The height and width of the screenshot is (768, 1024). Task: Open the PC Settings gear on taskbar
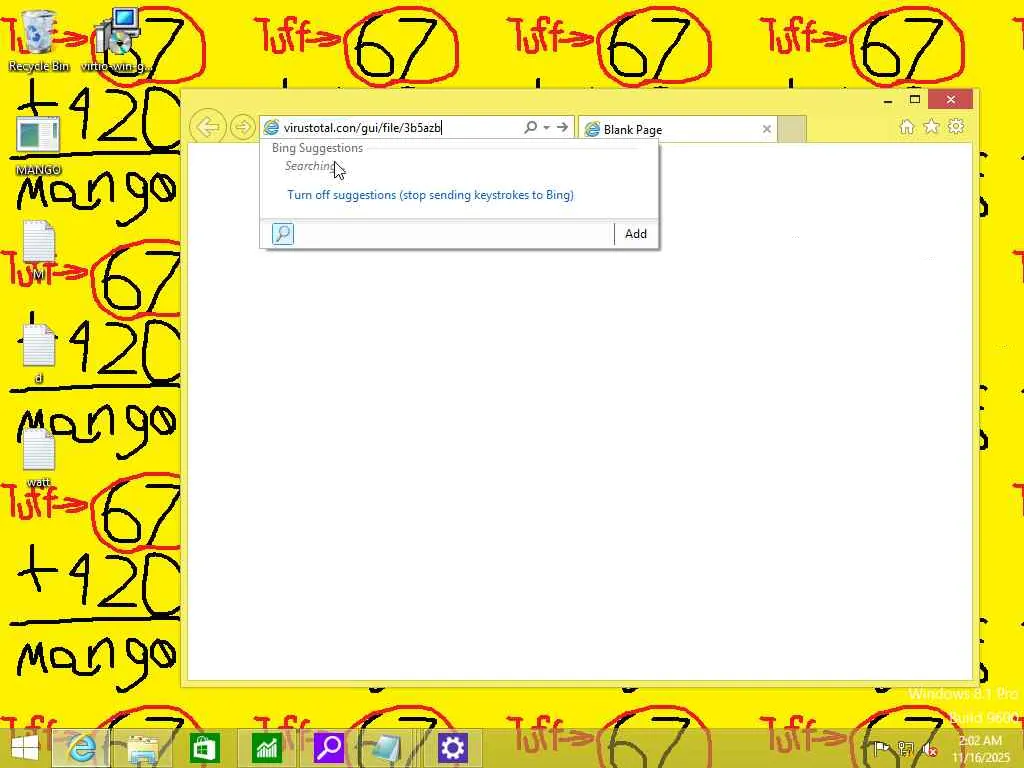(x=453, y=748)
